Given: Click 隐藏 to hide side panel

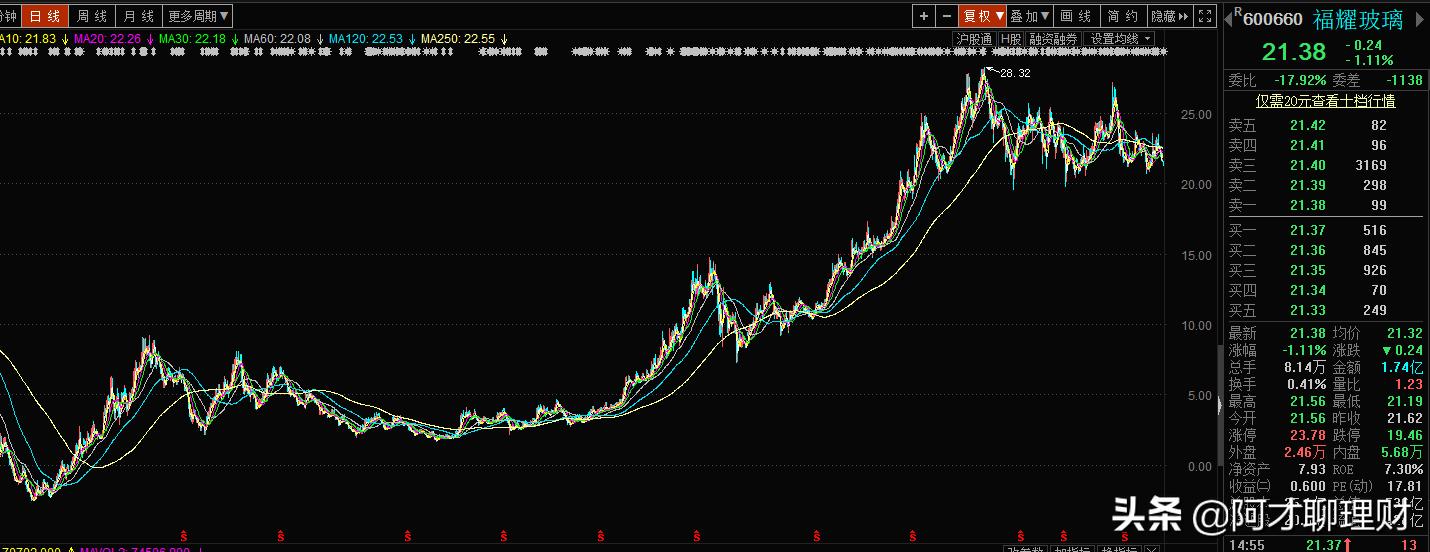Looking at the screenshot, I should point(1169,16).
